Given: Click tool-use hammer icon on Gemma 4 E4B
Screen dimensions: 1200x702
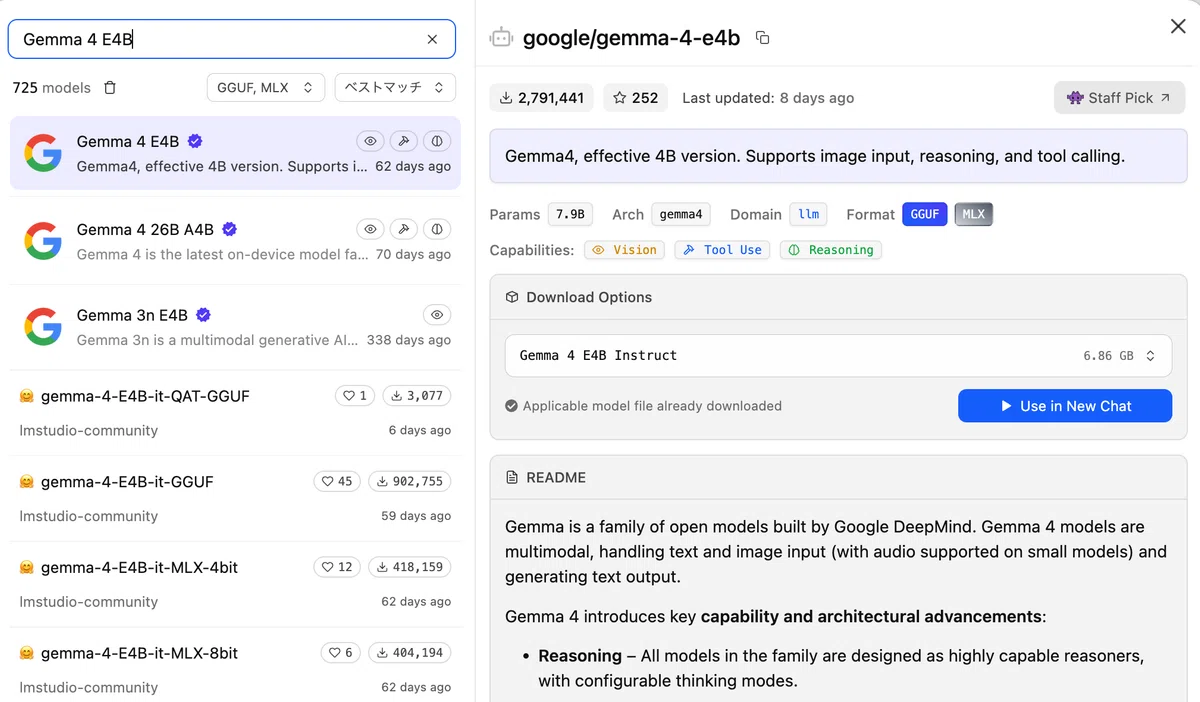Looking at the screenshot, I should tap(404, 141).
